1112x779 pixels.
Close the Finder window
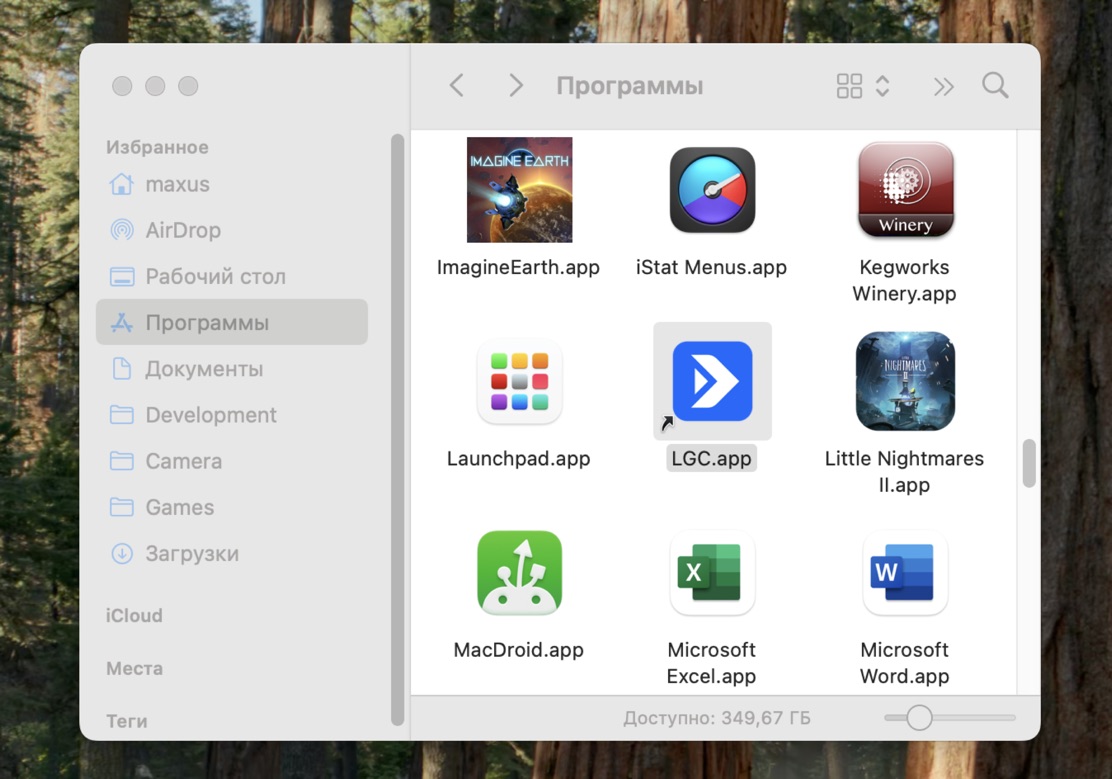coord(122,86)
